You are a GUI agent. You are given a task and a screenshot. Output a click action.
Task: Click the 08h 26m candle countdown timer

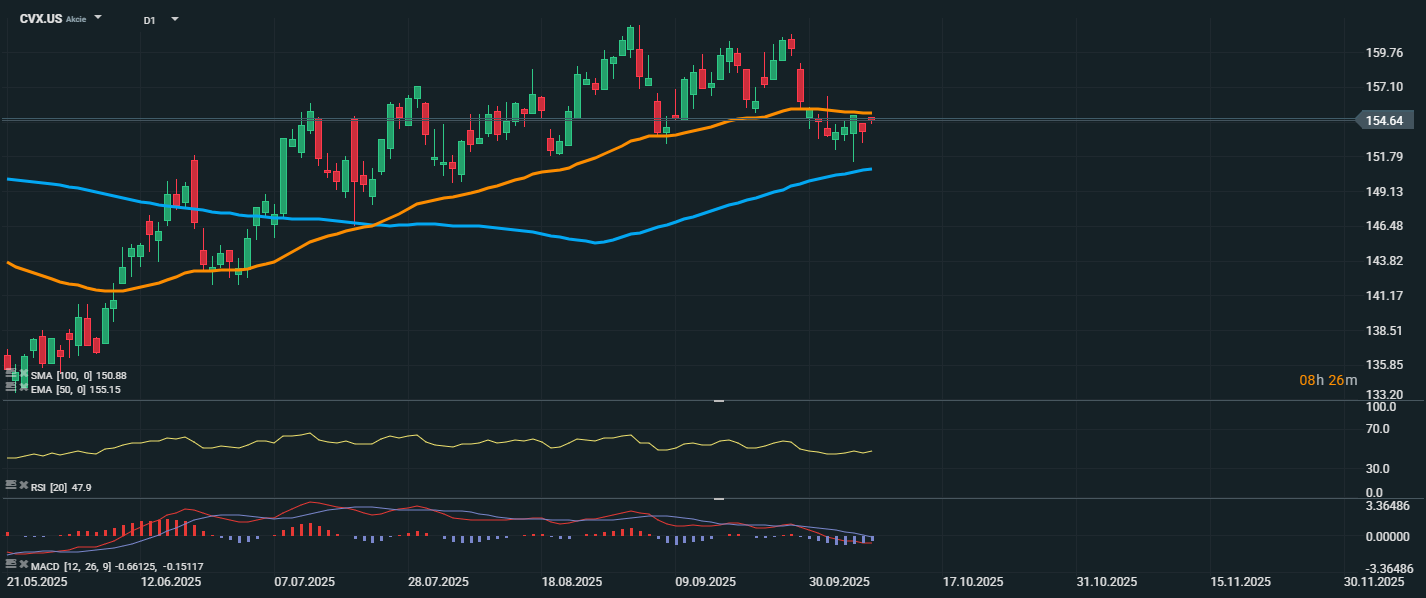(x=1328, y=380)
